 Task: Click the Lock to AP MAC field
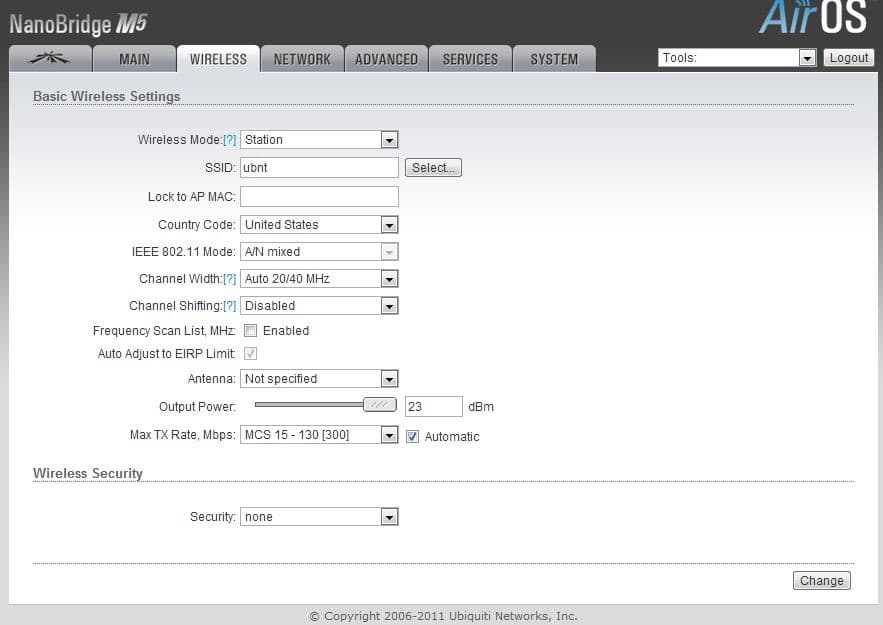point(319,197)
